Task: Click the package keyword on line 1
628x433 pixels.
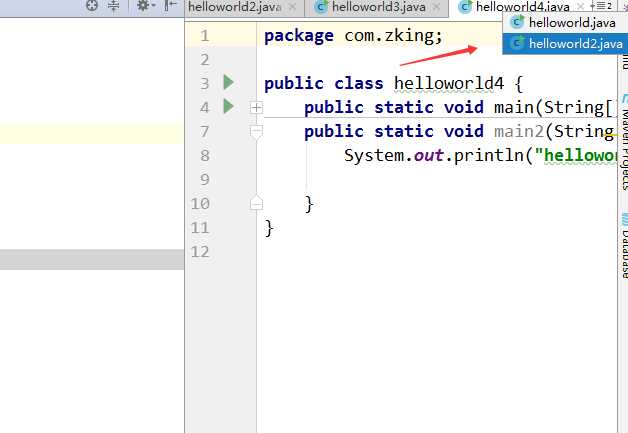Action: [299, 36]
